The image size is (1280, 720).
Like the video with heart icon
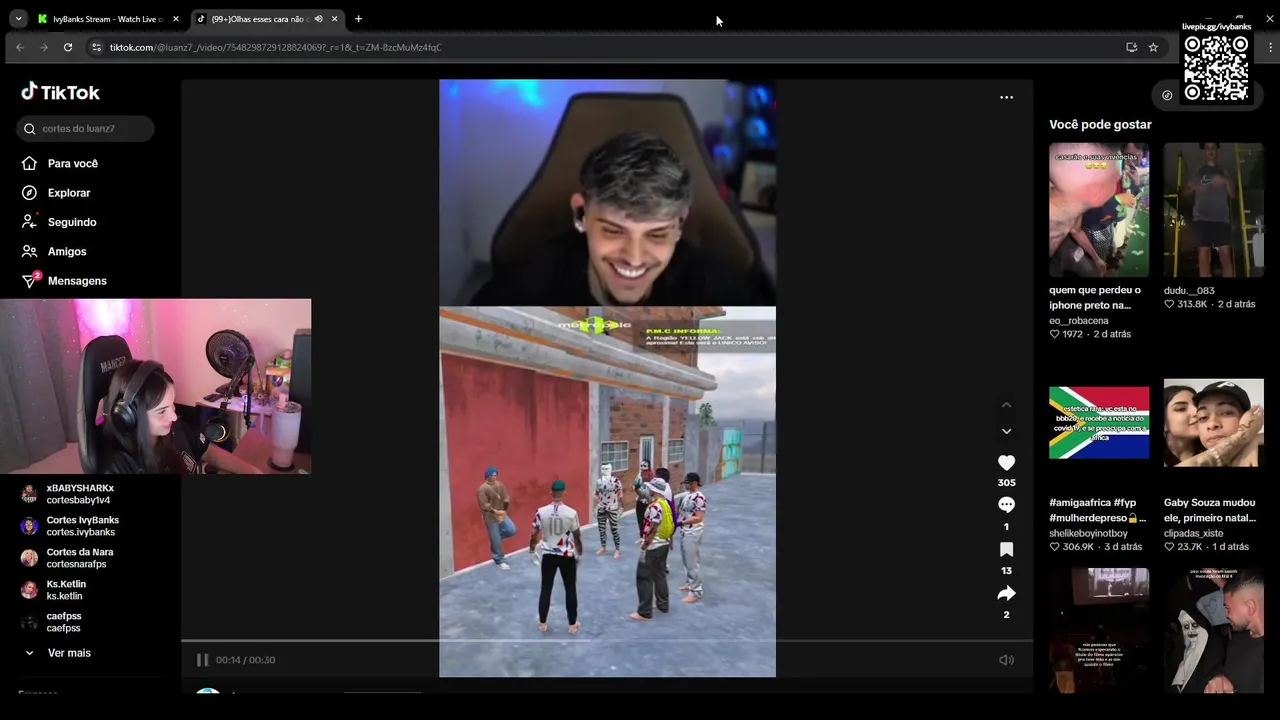tap(1006, 463)
